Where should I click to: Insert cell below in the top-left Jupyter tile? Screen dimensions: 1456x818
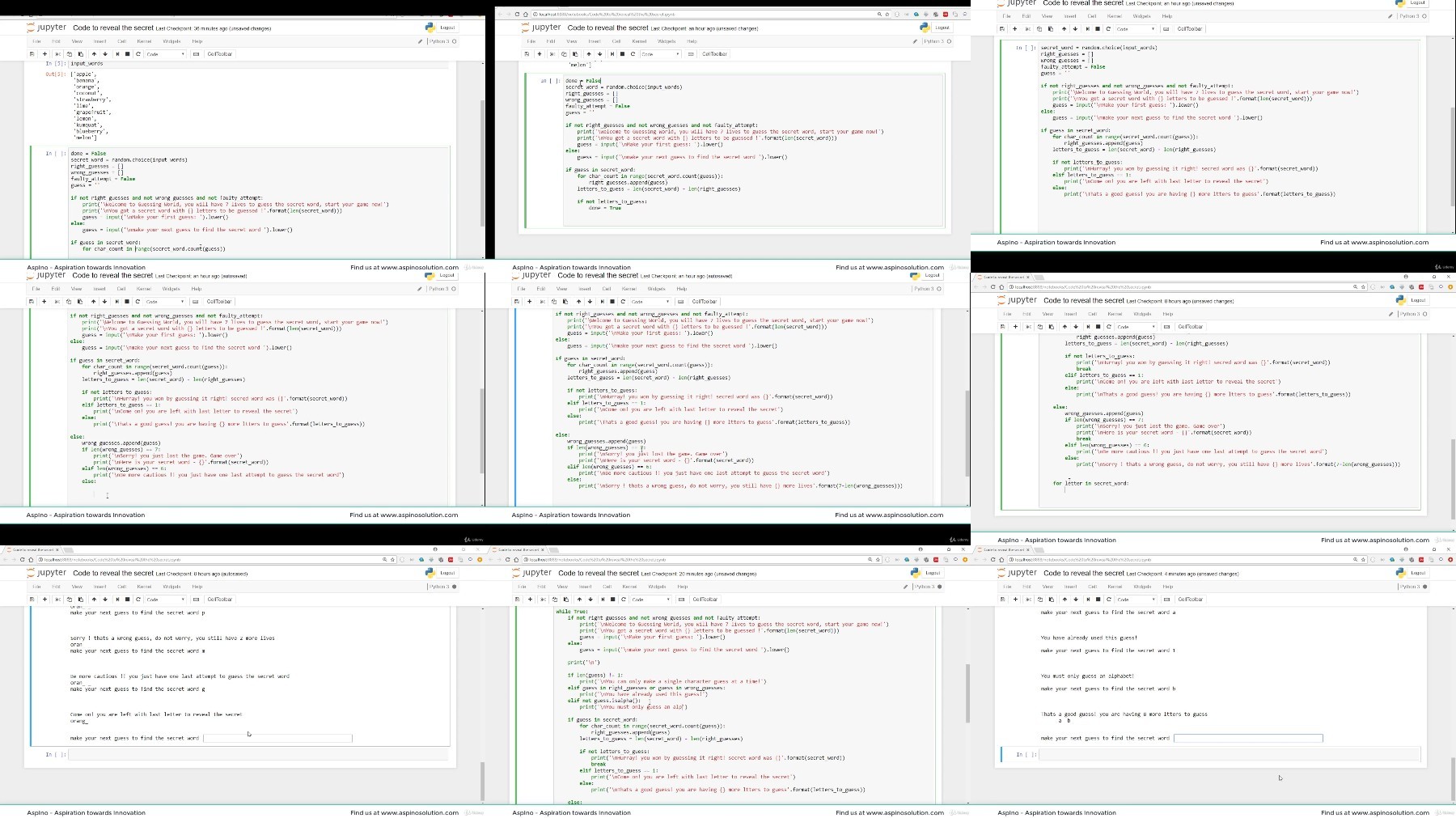point(44,54)
